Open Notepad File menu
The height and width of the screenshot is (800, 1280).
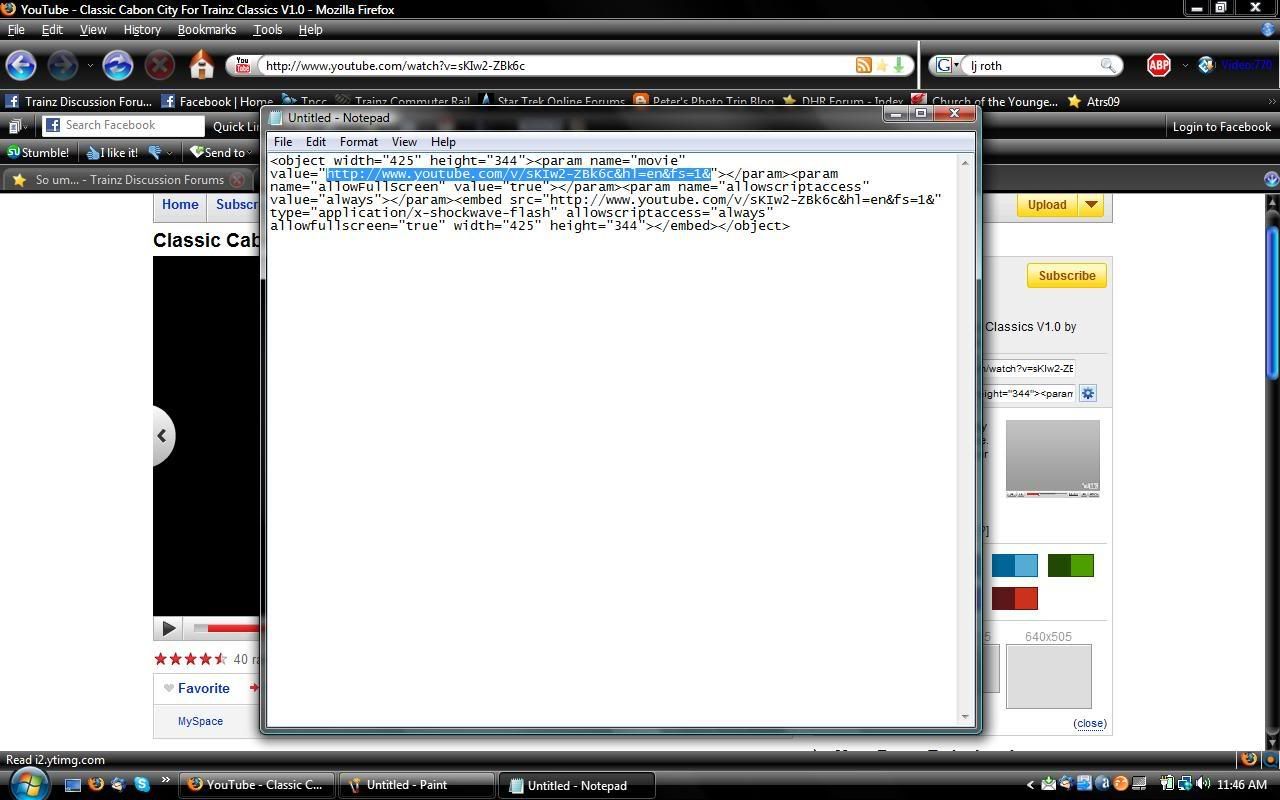pyautogui.click(x=283, y=142)
